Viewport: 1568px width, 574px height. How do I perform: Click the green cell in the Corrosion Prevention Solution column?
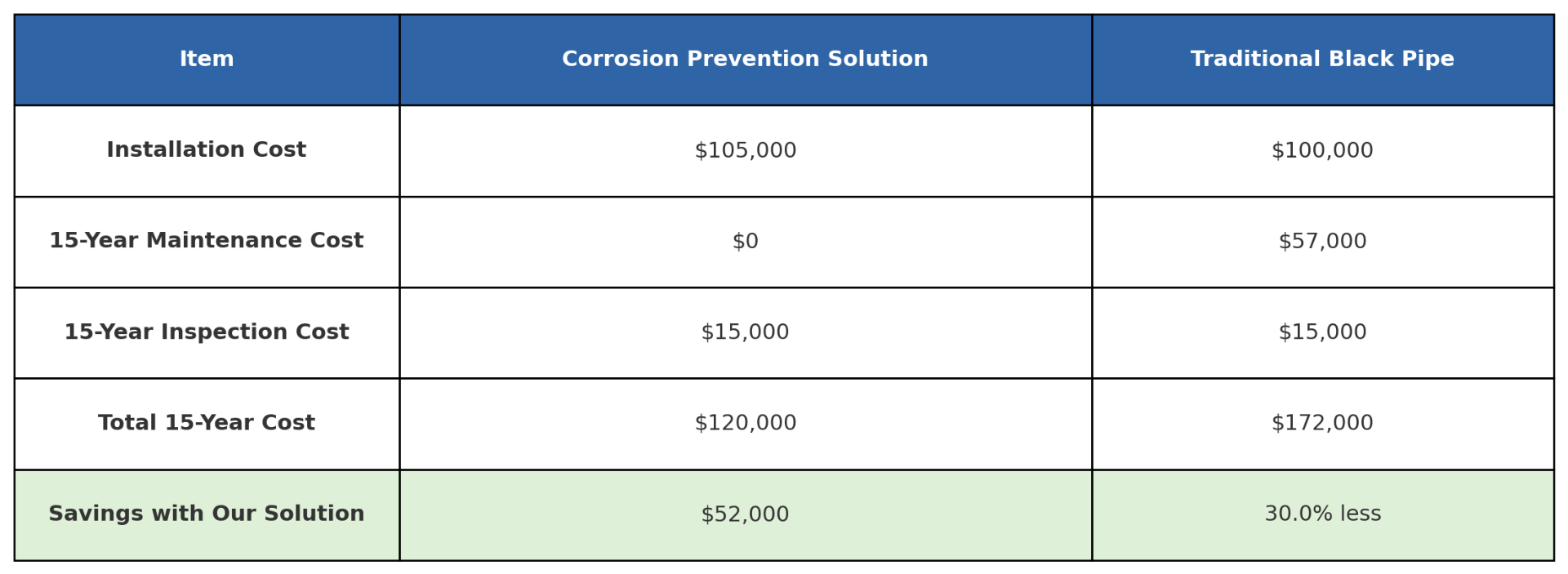point(745,514)
